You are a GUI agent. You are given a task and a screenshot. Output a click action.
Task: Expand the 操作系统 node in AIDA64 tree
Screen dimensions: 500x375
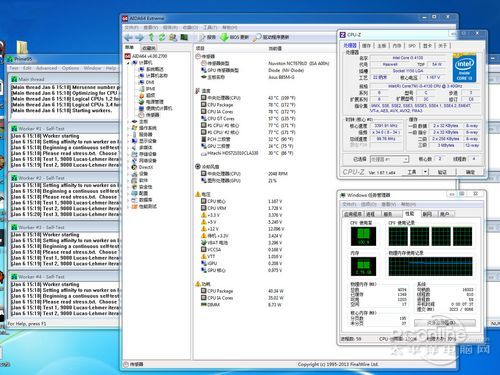click(128, 128)
